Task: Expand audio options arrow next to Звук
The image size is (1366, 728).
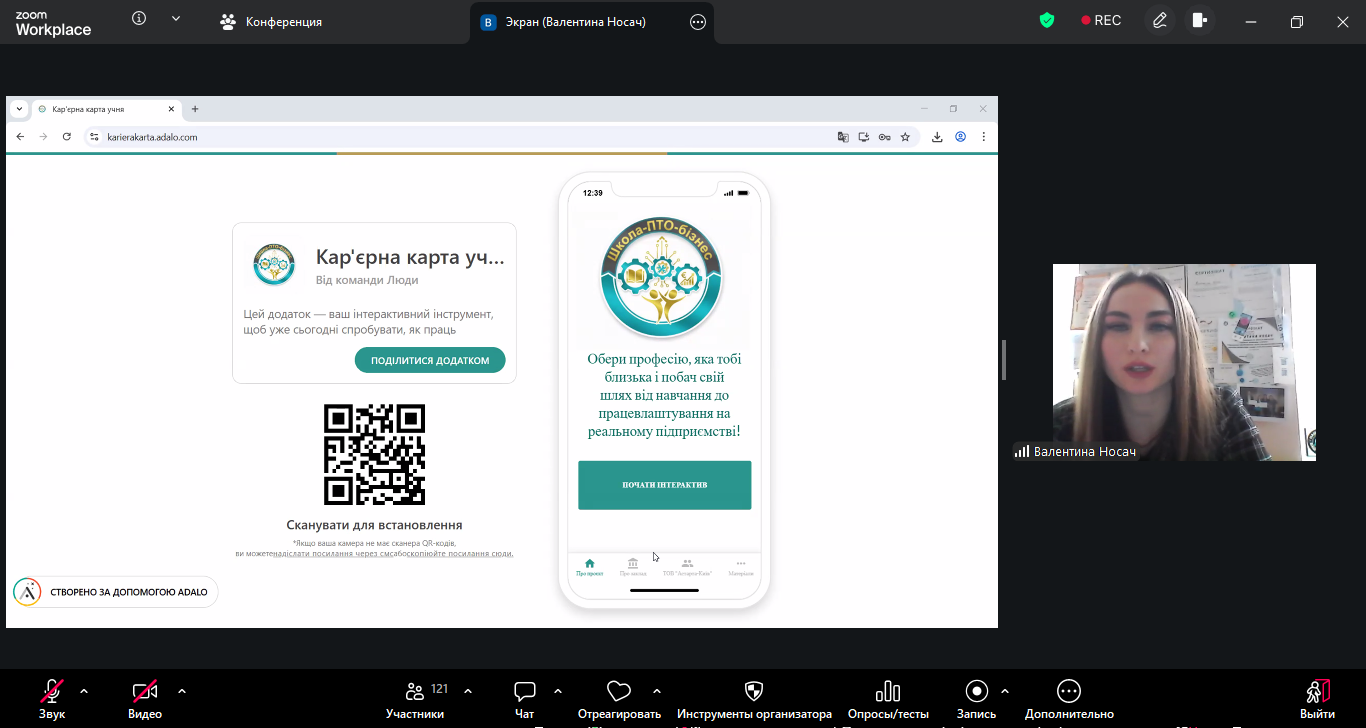Action: point(84,691)
